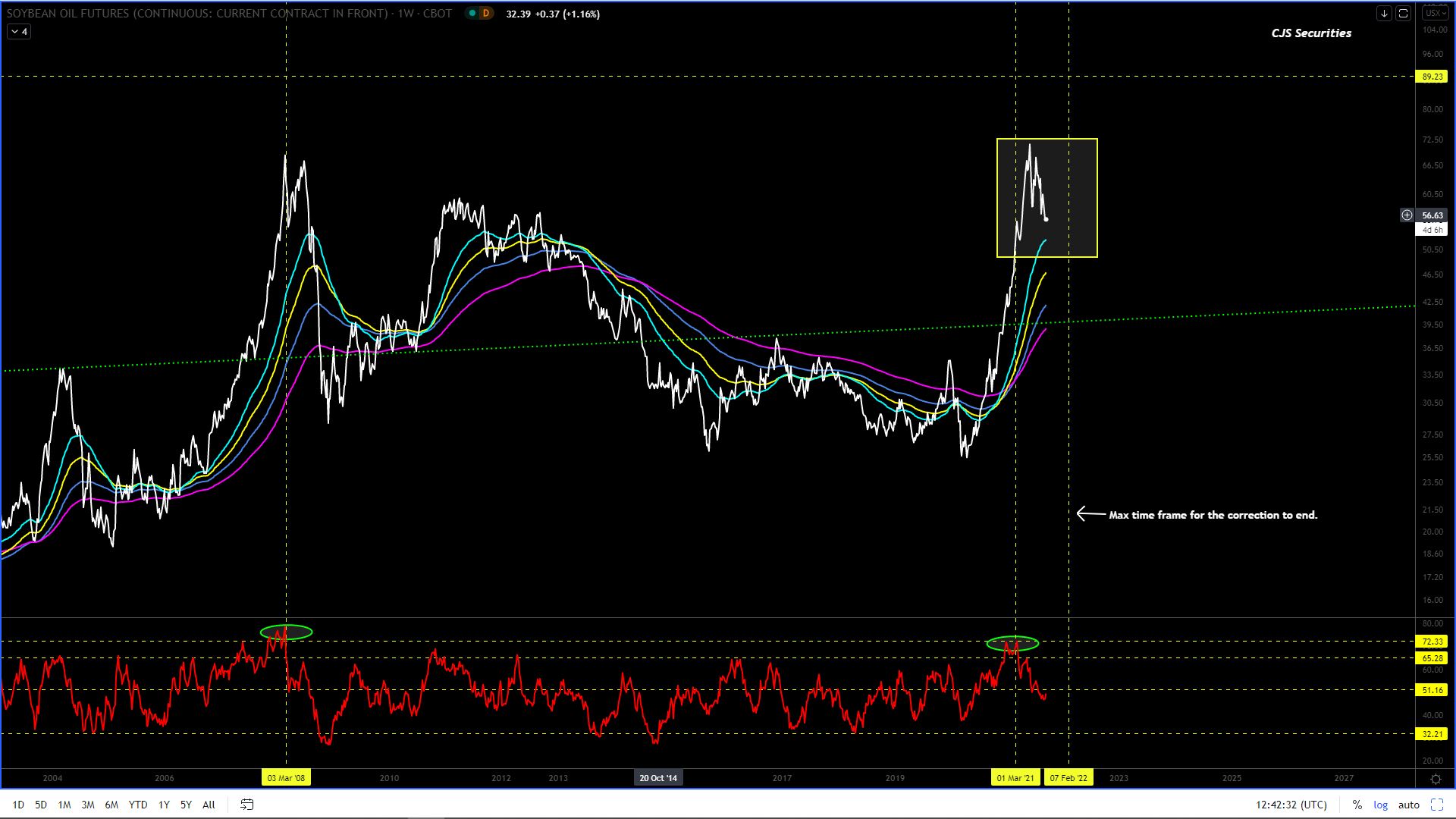Click the All time range button
Screen dimensions: 1456x819
(209, 805)
